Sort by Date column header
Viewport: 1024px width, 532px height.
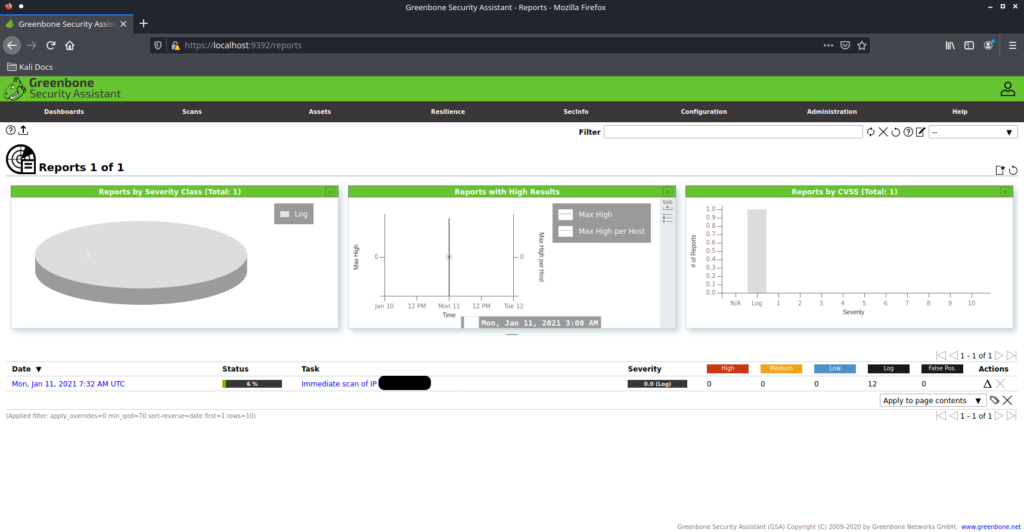point(26,369)
